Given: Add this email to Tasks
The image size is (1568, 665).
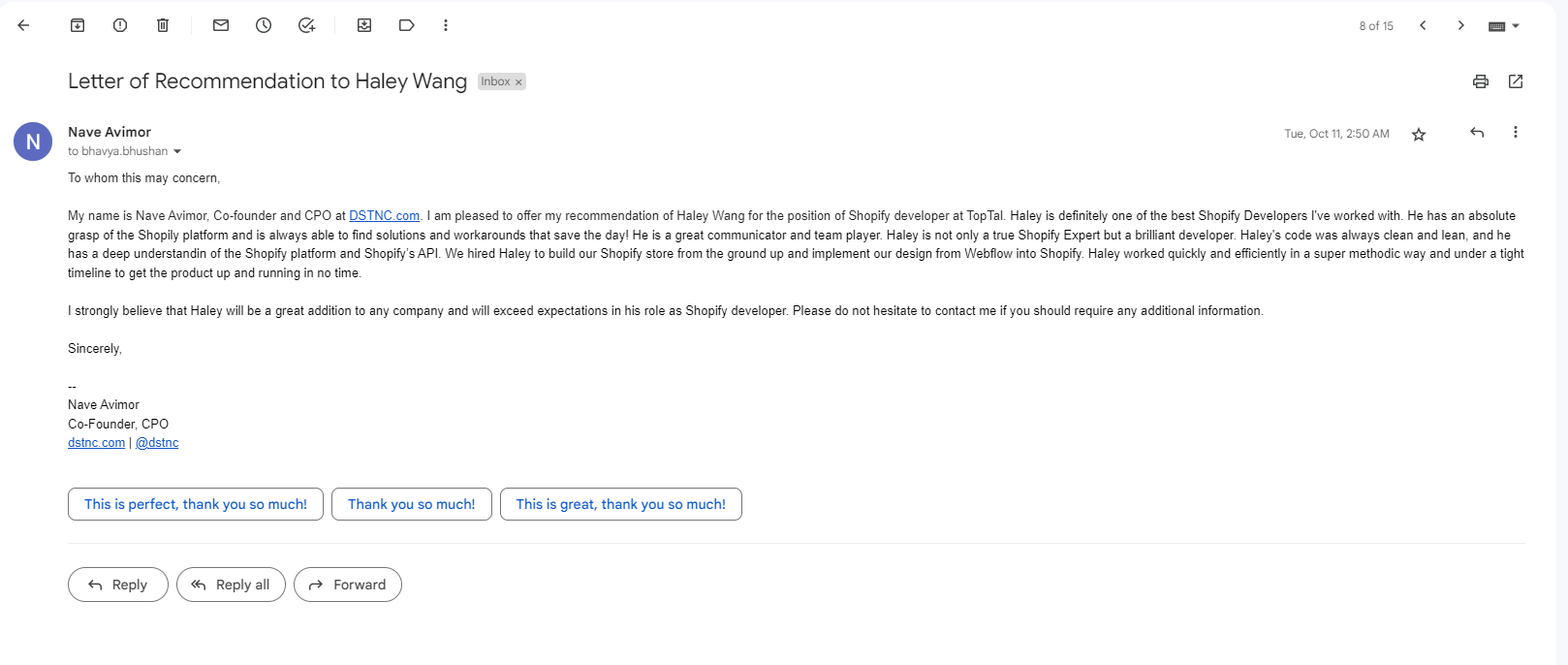Looking at the screenshot, I should [x=306, y=25].
